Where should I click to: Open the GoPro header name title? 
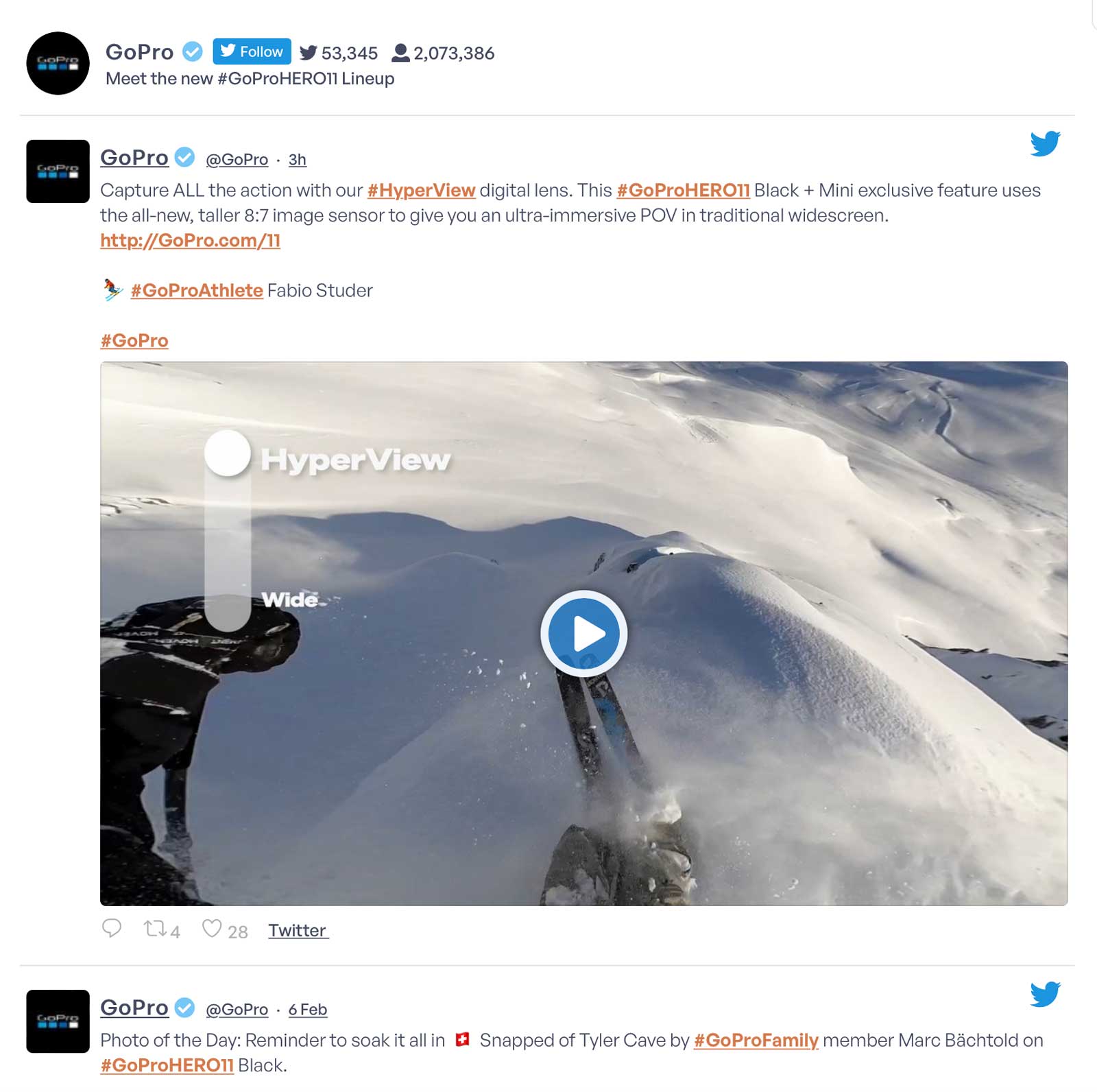(140, 51)
